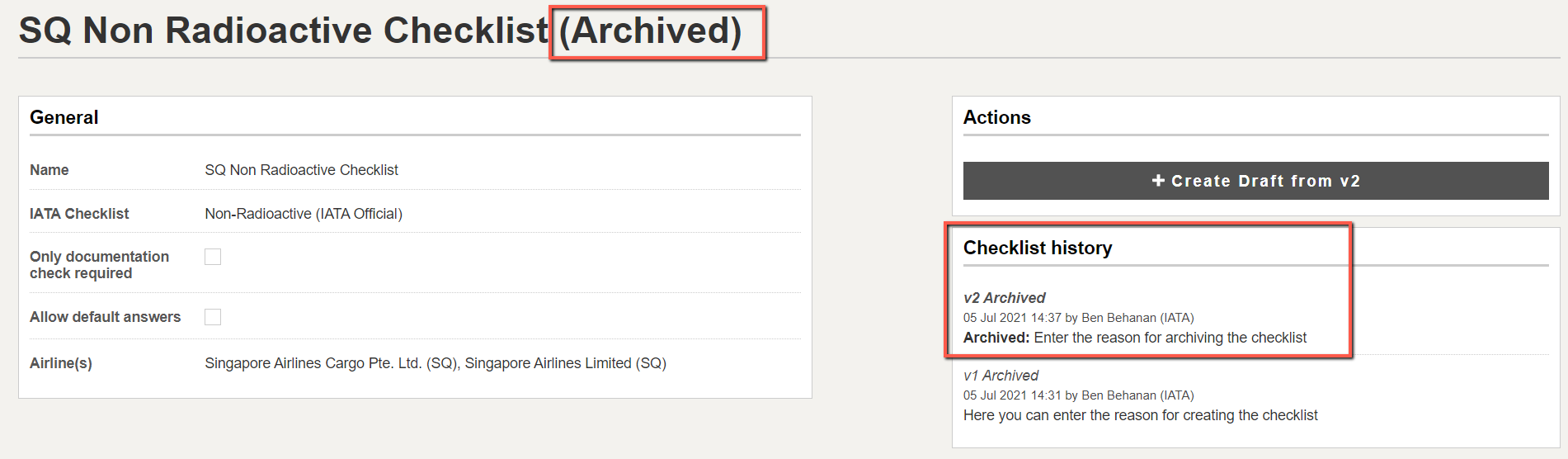1568x459 pixels.
Task: Click the Singapore Airlines Cargo airline value
Action: (332, 363)
